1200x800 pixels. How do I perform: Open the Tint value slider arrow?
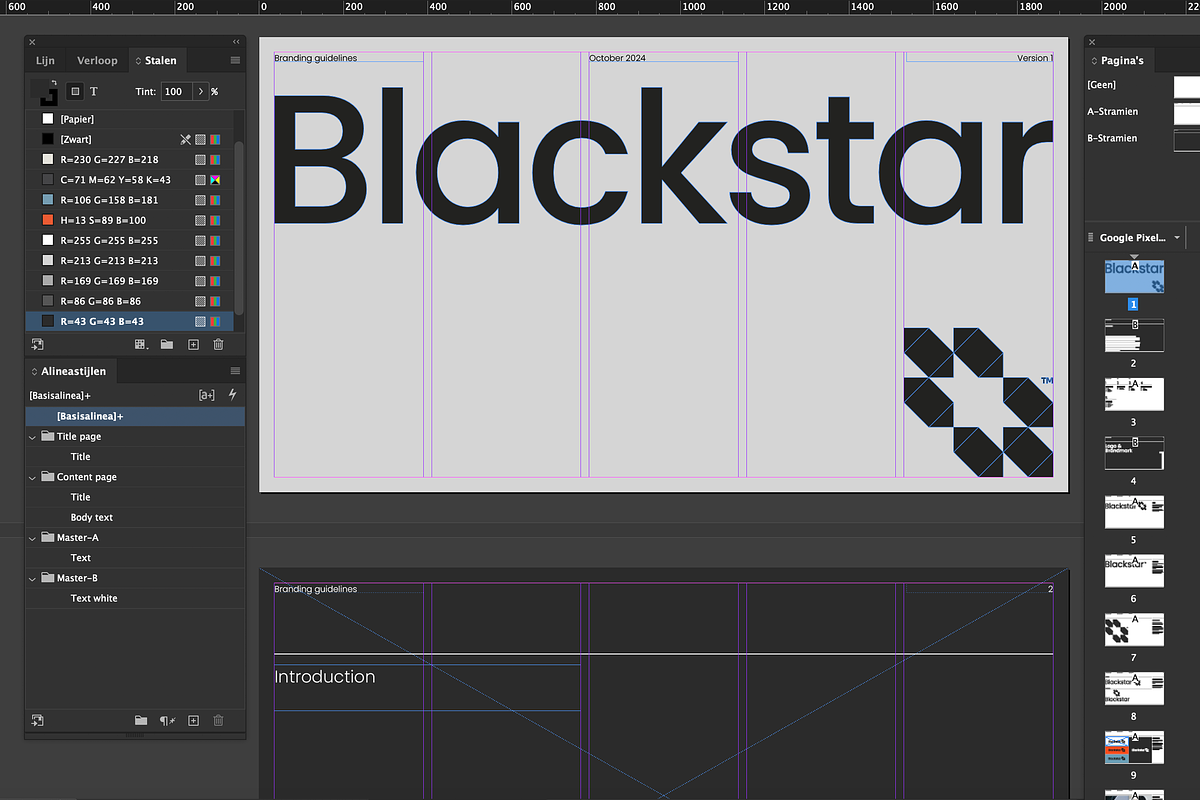pyautogui.click(x=200, y=91)
